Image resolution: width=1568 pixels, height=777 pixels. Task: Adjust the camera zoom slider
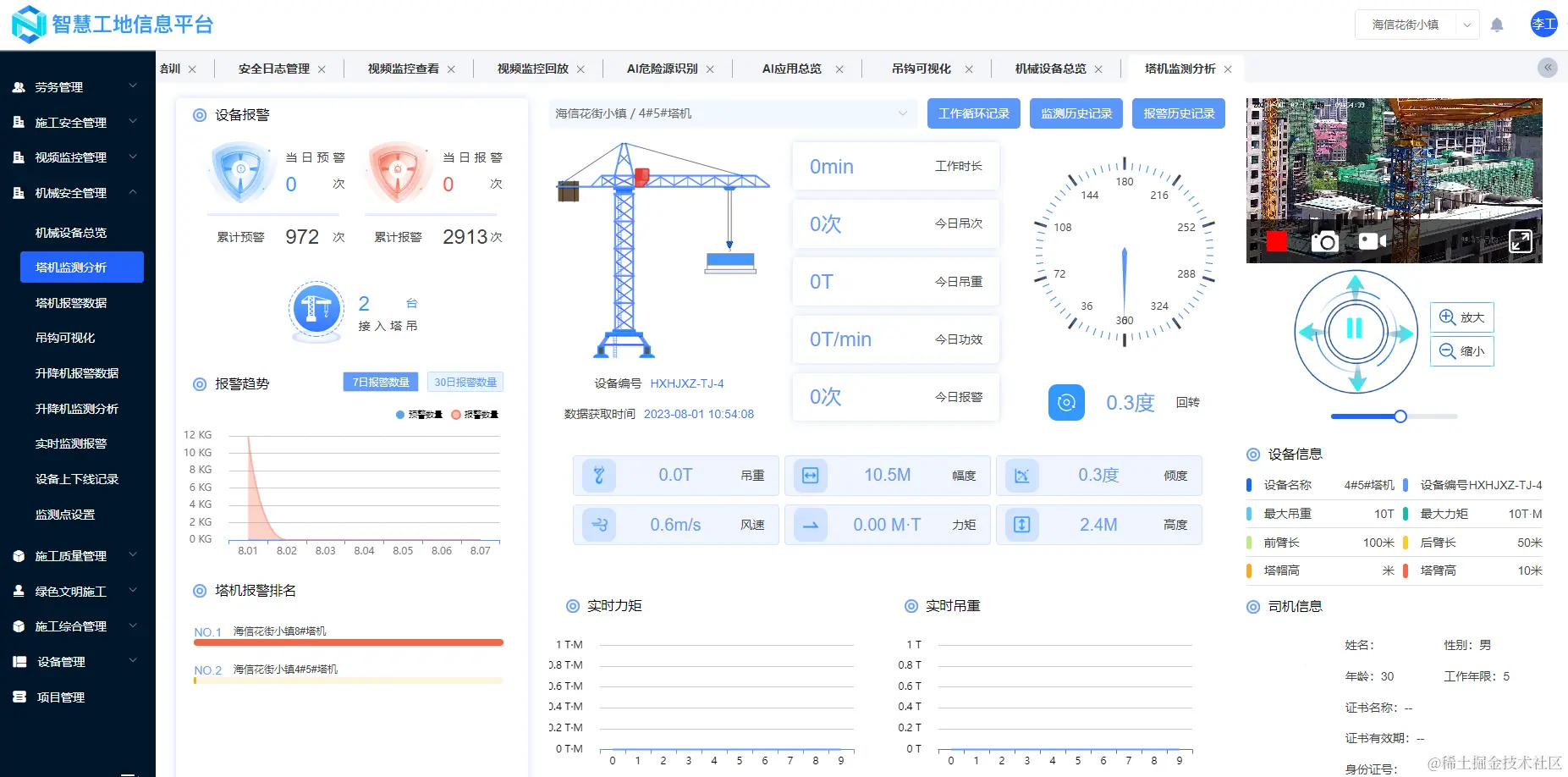(x=1400, y=416)
